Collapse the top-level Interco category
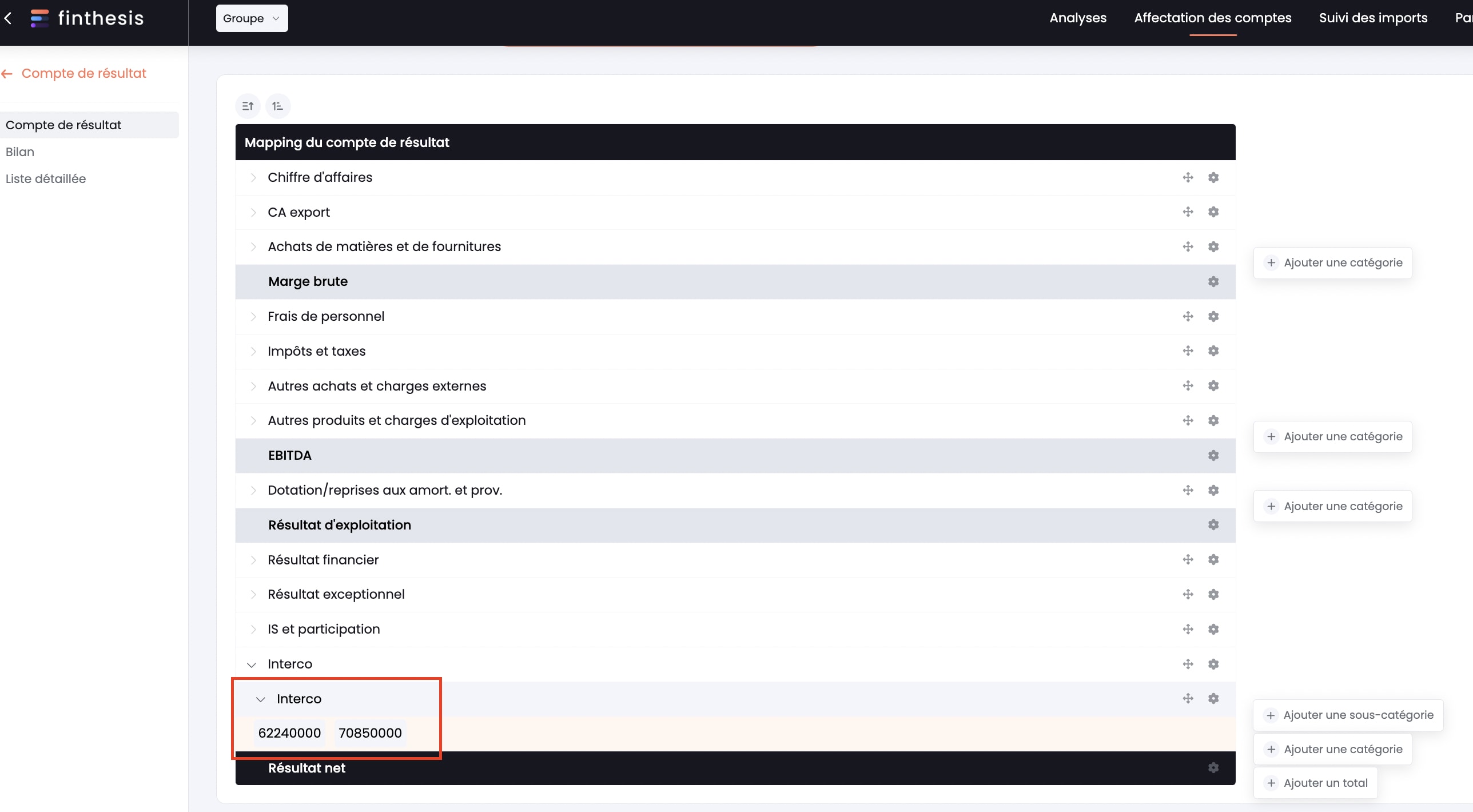Screen dimensions: 1473x812 (252, 664)
